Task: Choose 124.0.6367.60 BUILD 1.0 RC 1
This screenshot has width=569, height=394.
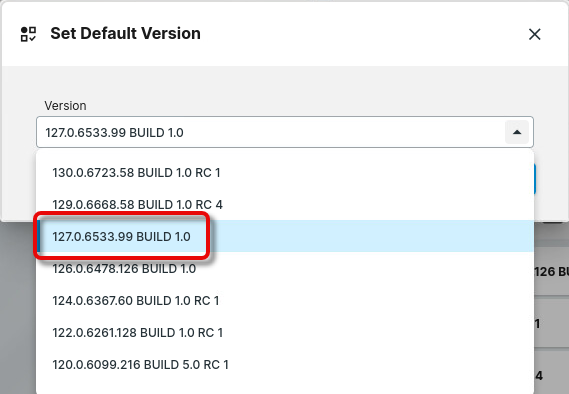Action: 285,300
